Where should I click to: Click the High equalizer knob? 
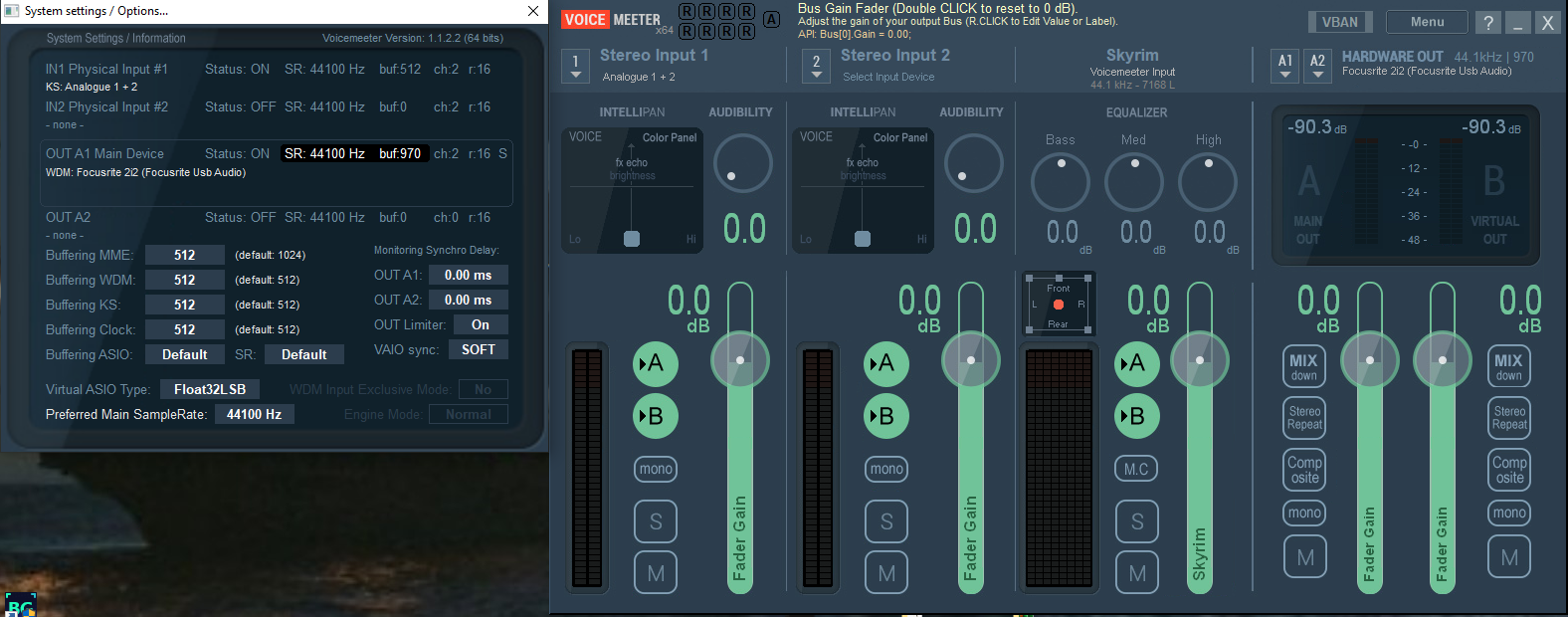pyautogui.click(x=1207, y=182)
